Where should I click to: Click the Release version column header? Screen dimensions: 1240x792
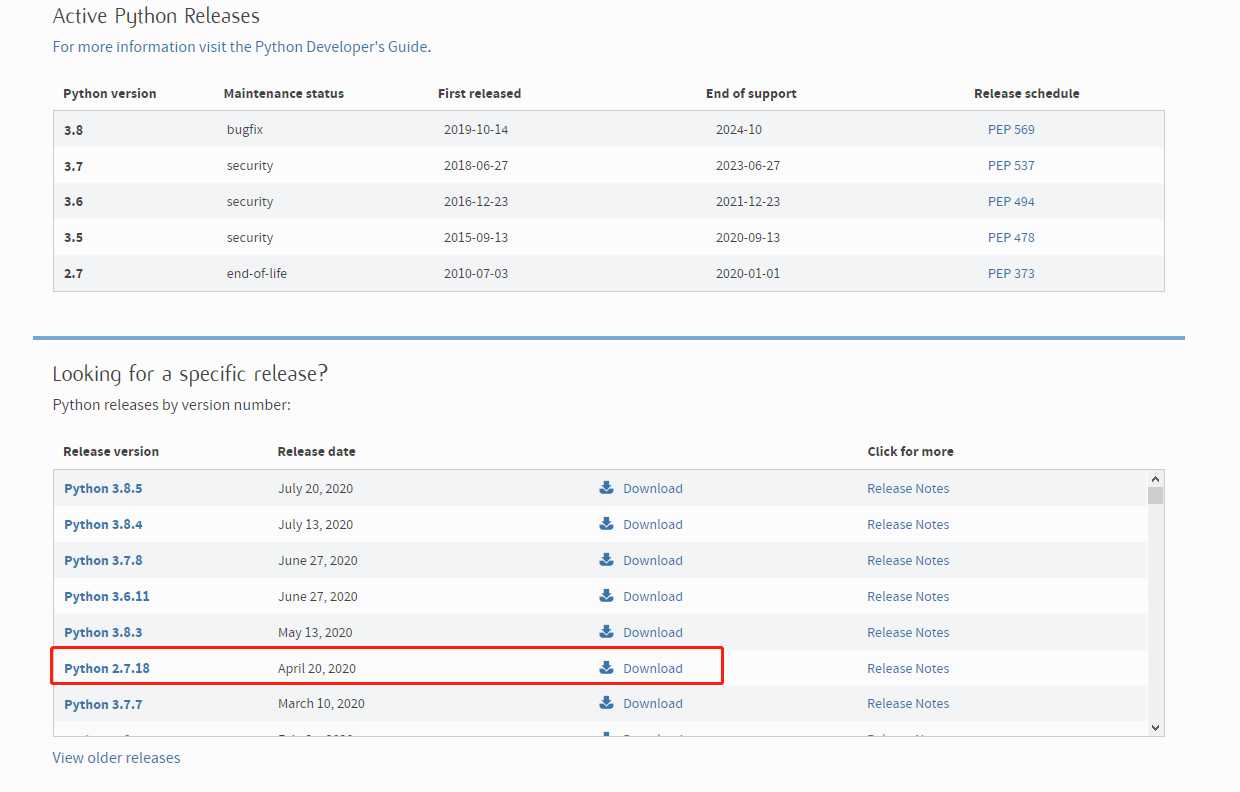pyautogui.click(x=111, y=452)
